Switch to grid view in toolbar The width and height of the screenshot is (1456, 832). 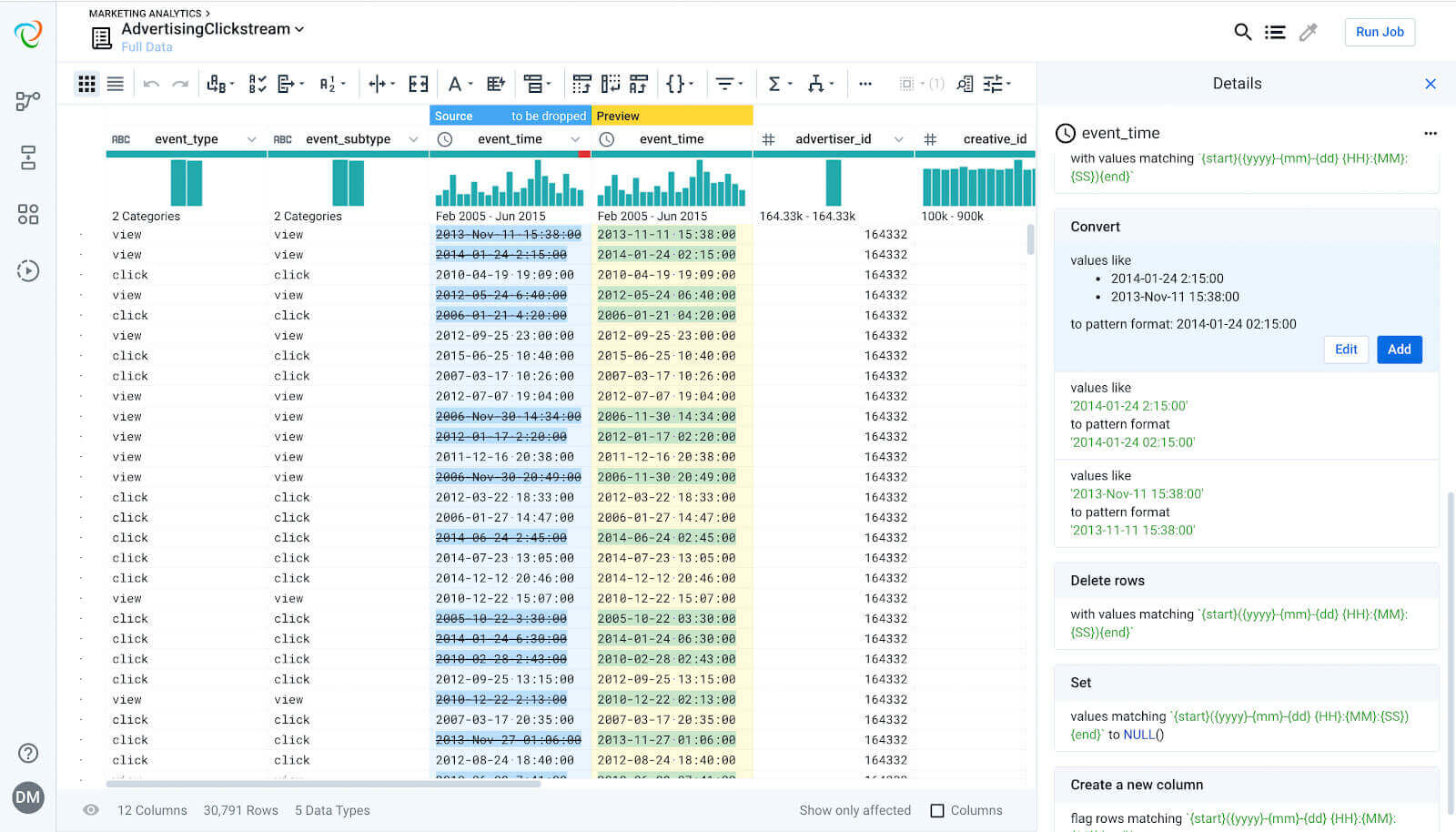86,84
